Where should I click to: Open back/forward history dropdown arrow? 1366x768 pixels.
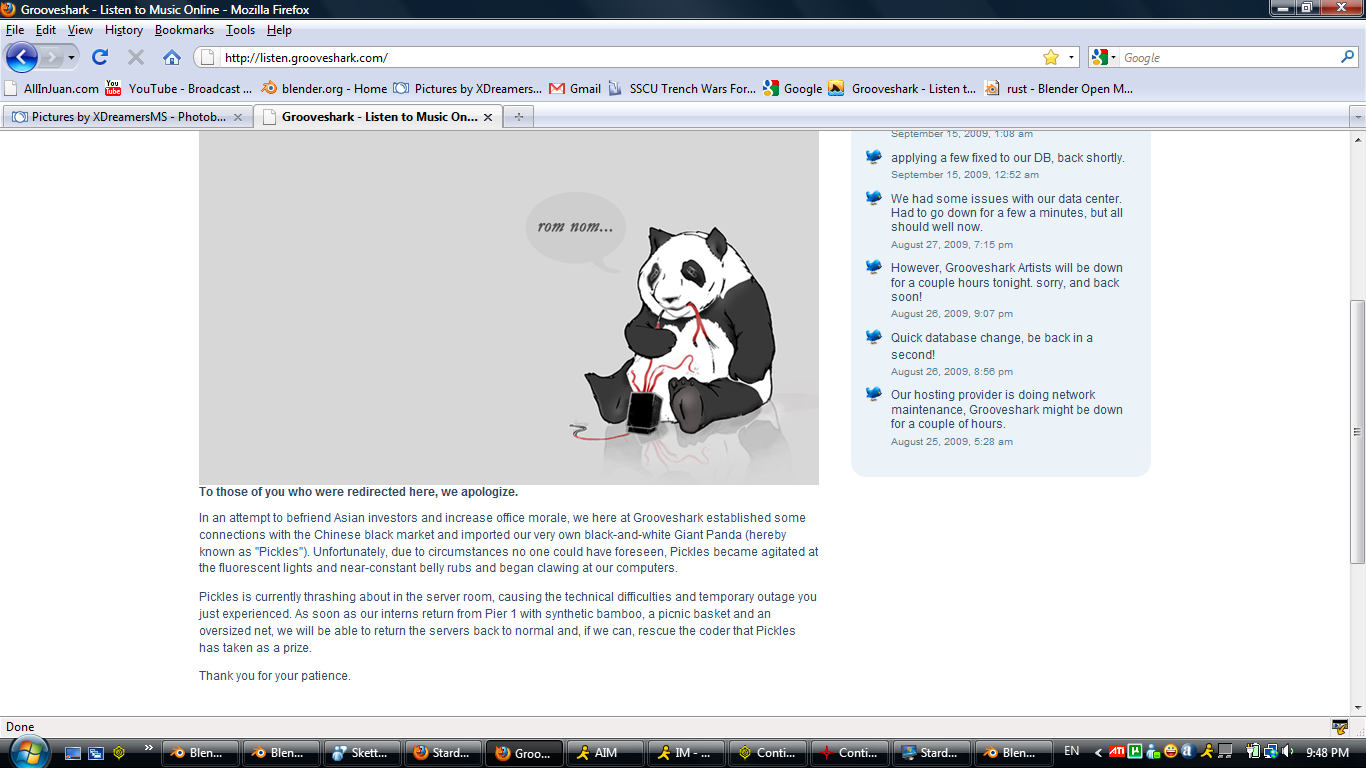[72, 58]
